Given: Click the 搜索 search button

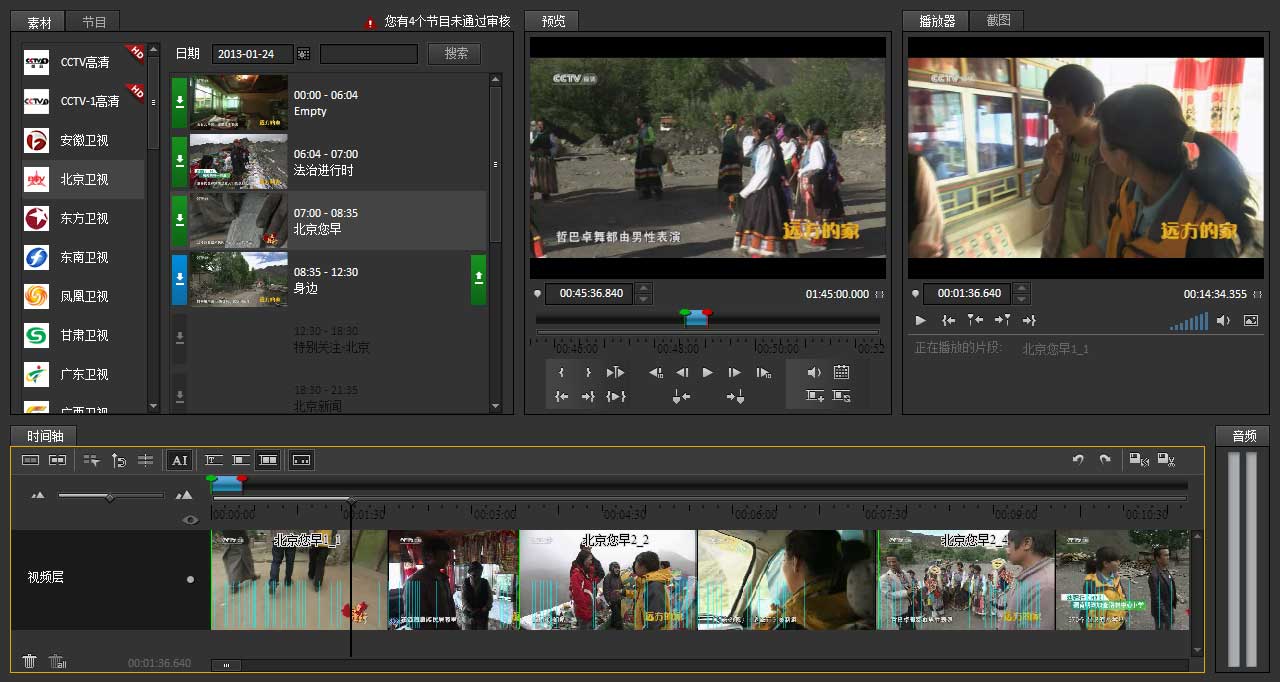Looking at the screenshot, I should (455, 54).
